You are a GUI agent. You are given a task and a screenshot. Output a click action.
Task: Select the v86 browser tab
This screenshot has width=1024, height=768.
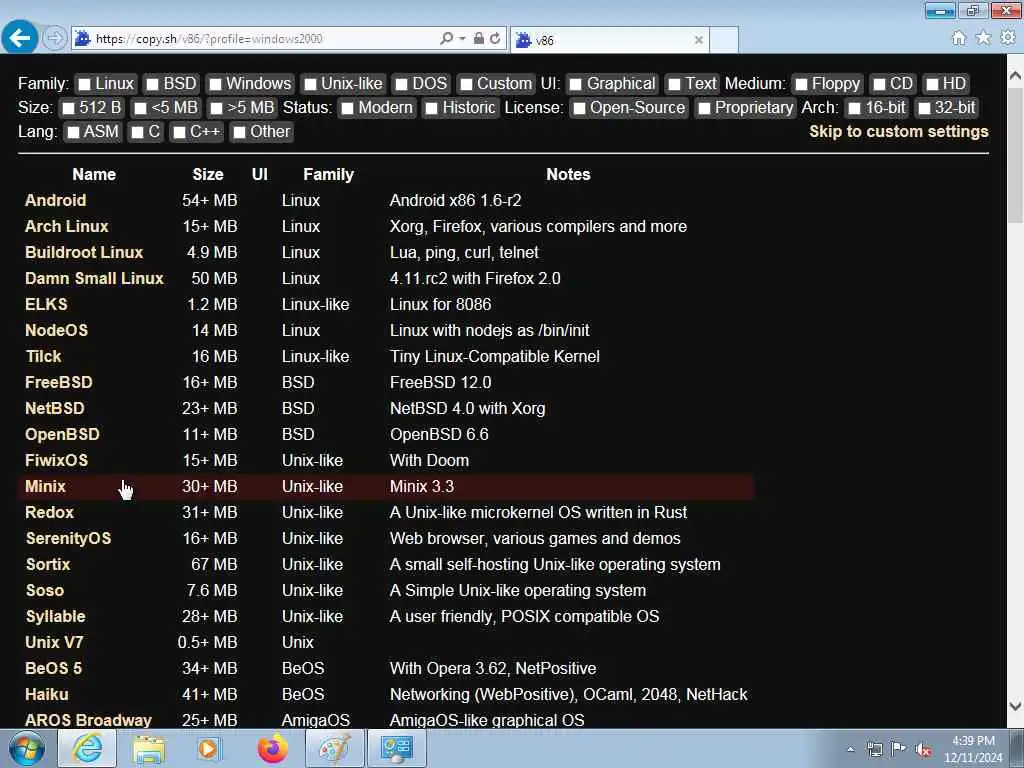pos(609,40)
